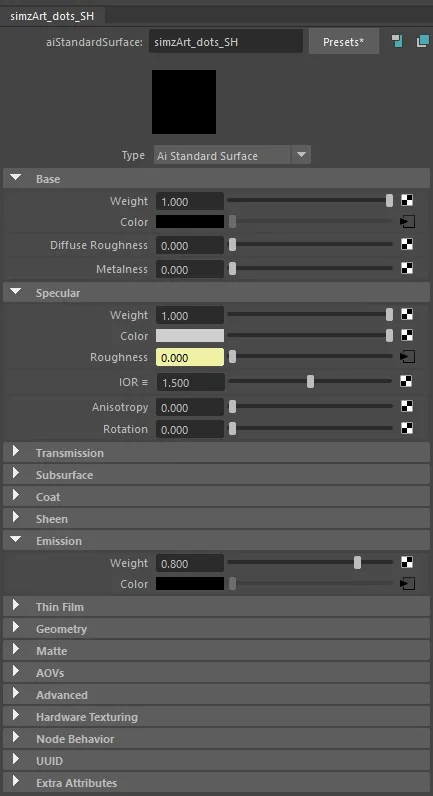Collapse the Specular section

click(16, 292)
